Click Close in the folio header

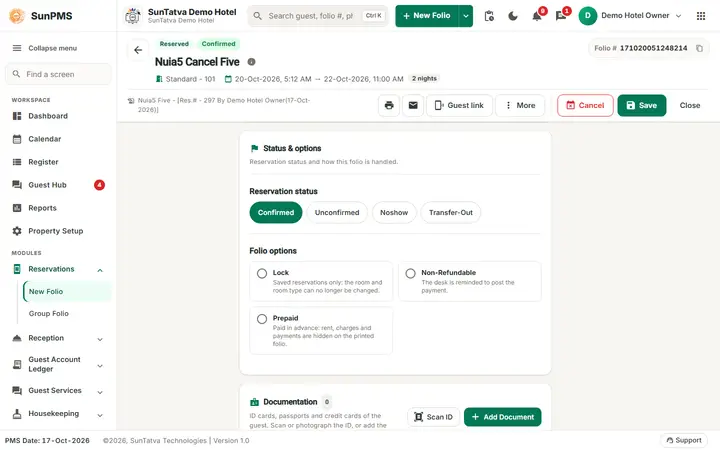coord(690,105)
